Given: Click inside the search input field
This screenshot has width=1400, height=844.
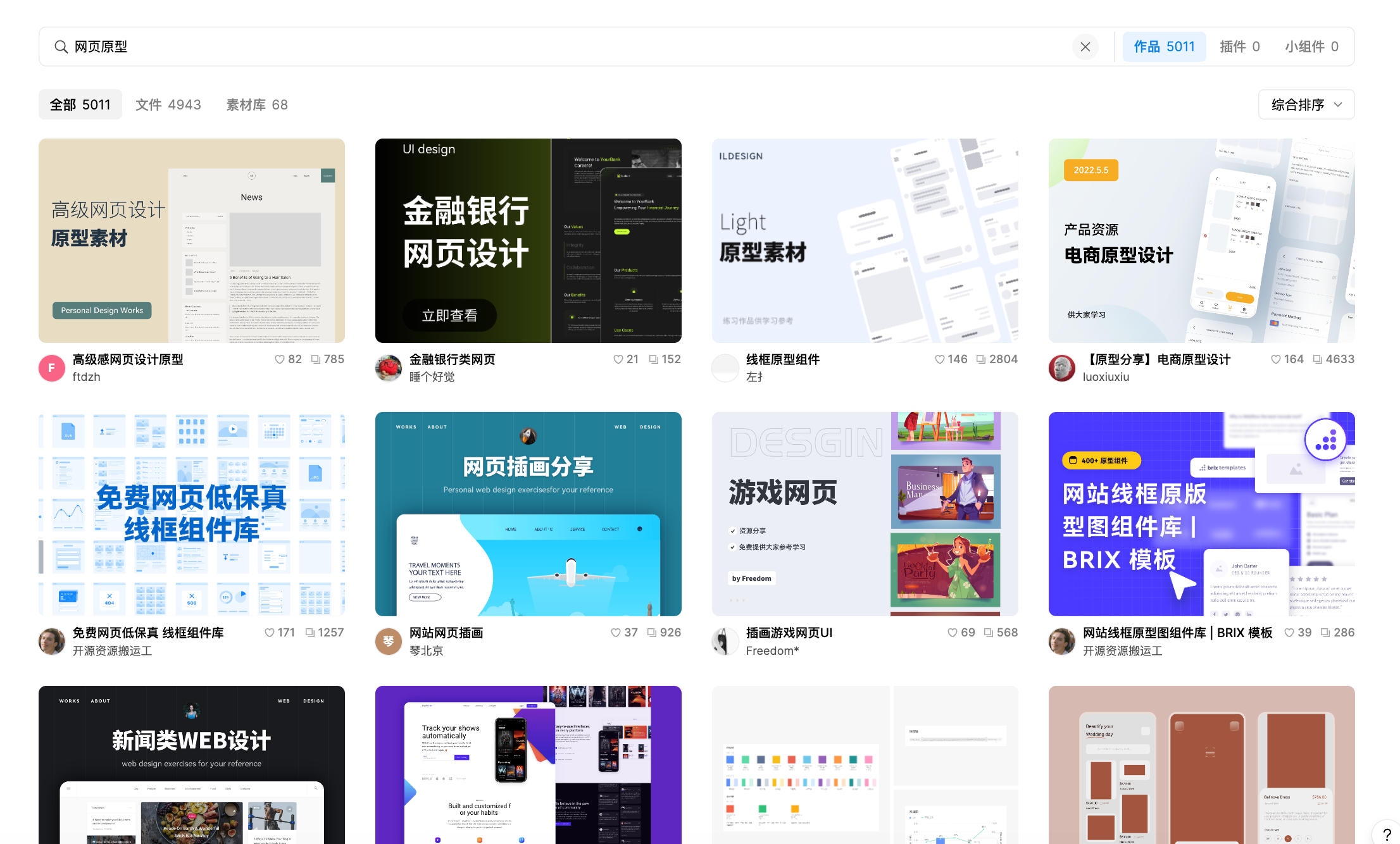Looking at the screenshot, I should 380,46.
